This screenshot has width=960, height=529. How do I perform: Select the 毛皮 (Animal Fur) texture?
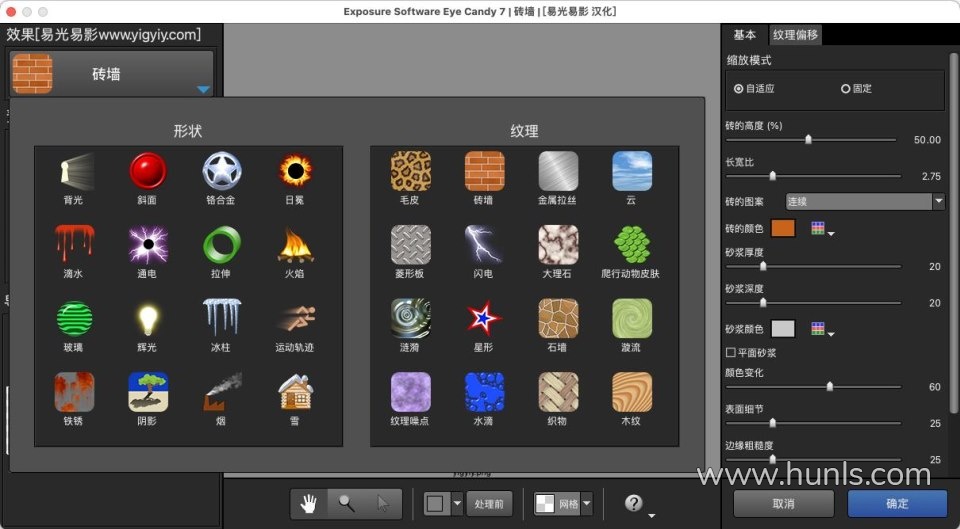(410, 171)
